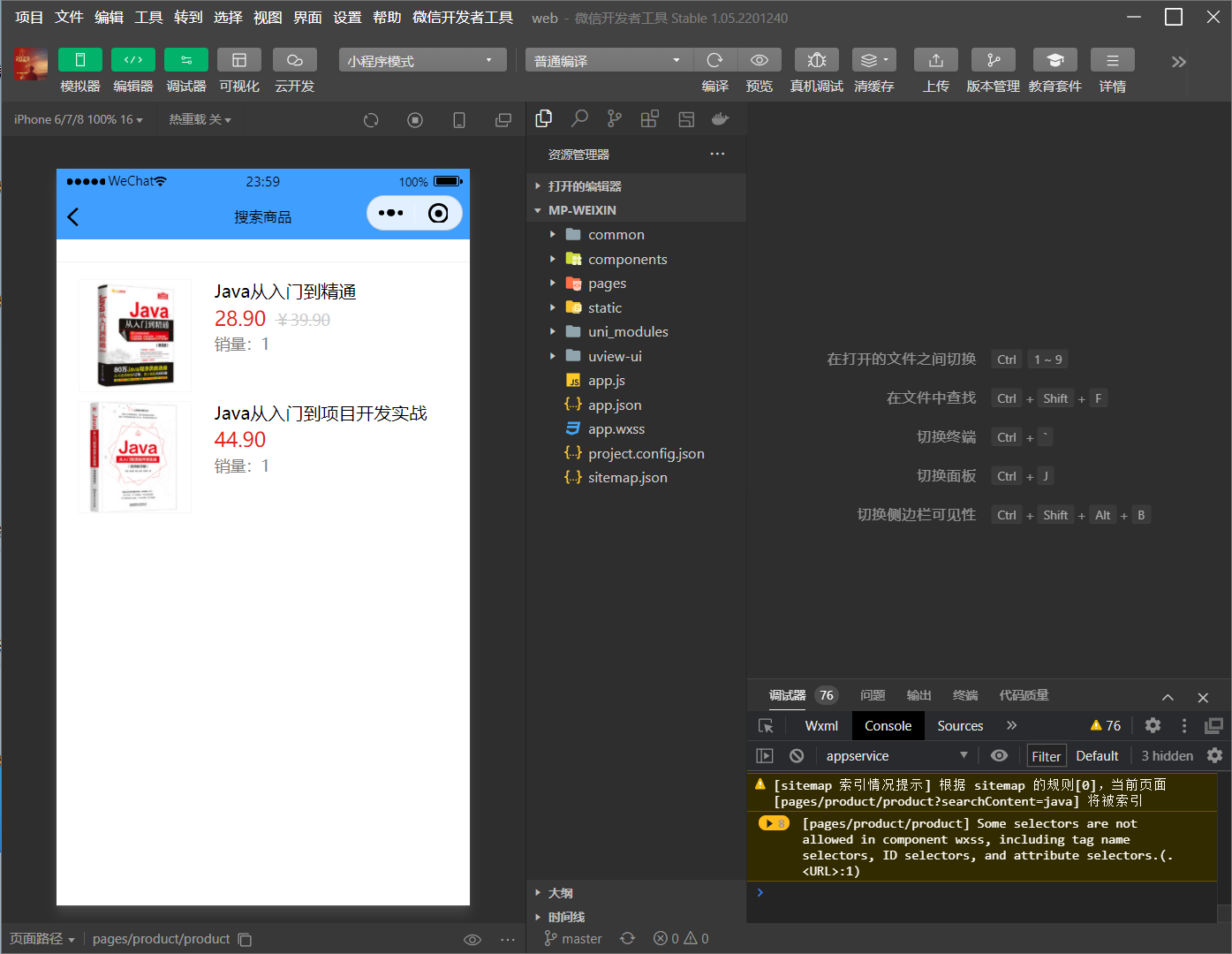
Task: Open the 小程序模式 mode dropdown
Action: tap(422, 60)
